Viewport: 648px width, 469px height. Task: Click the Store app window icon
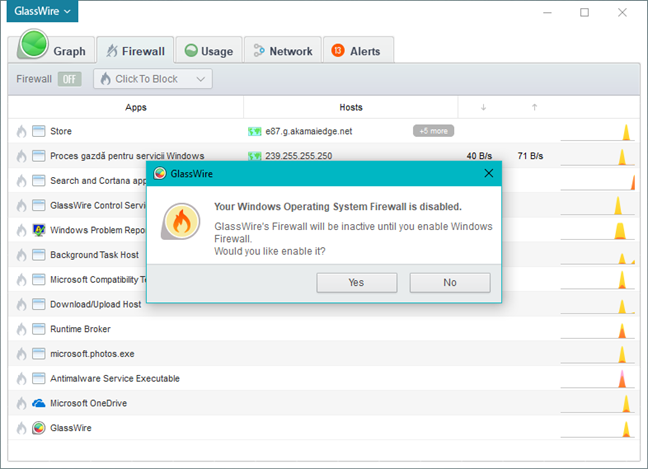pos(38,131)
